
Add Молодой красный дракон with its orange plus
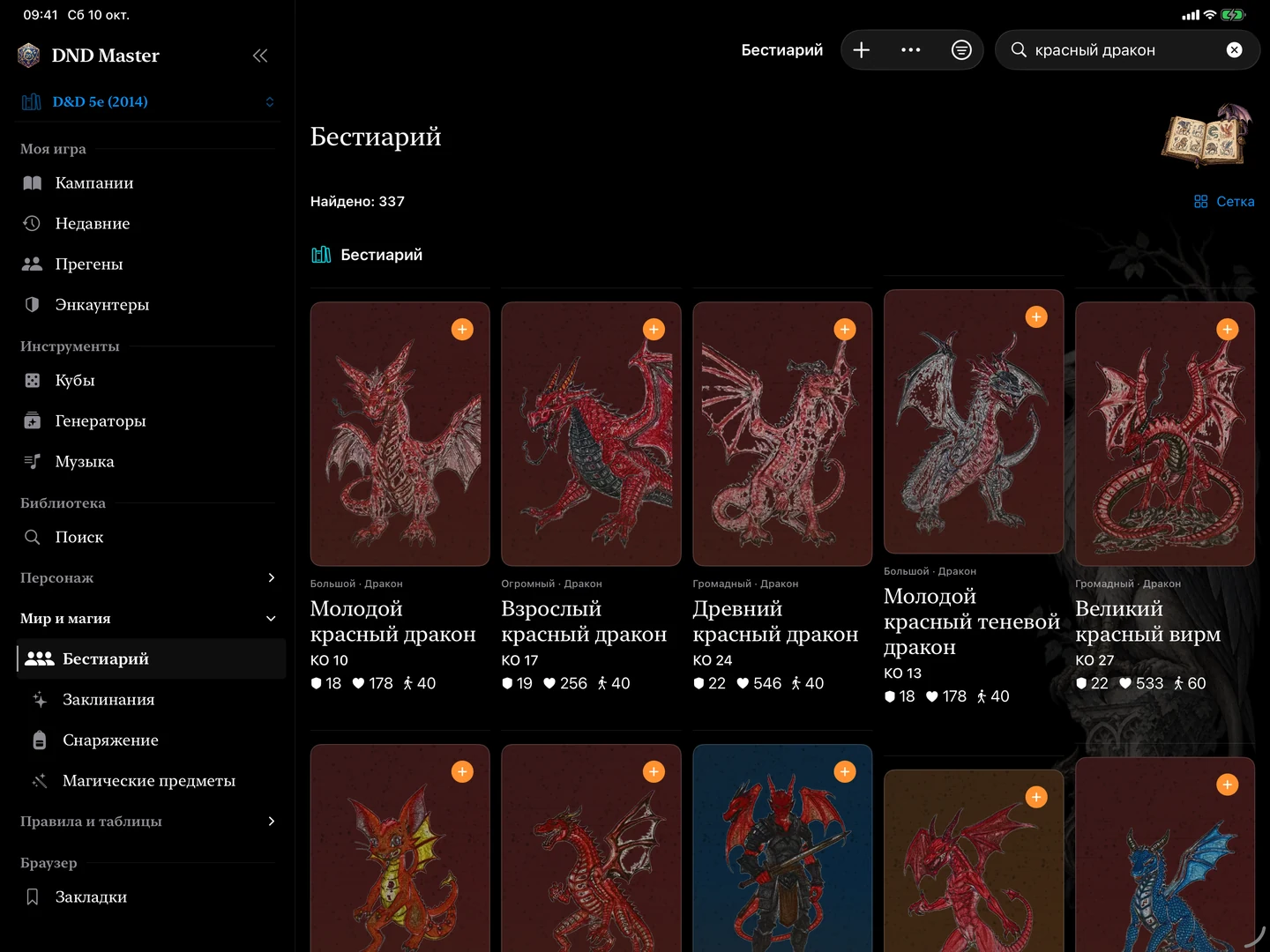[462, 330]
